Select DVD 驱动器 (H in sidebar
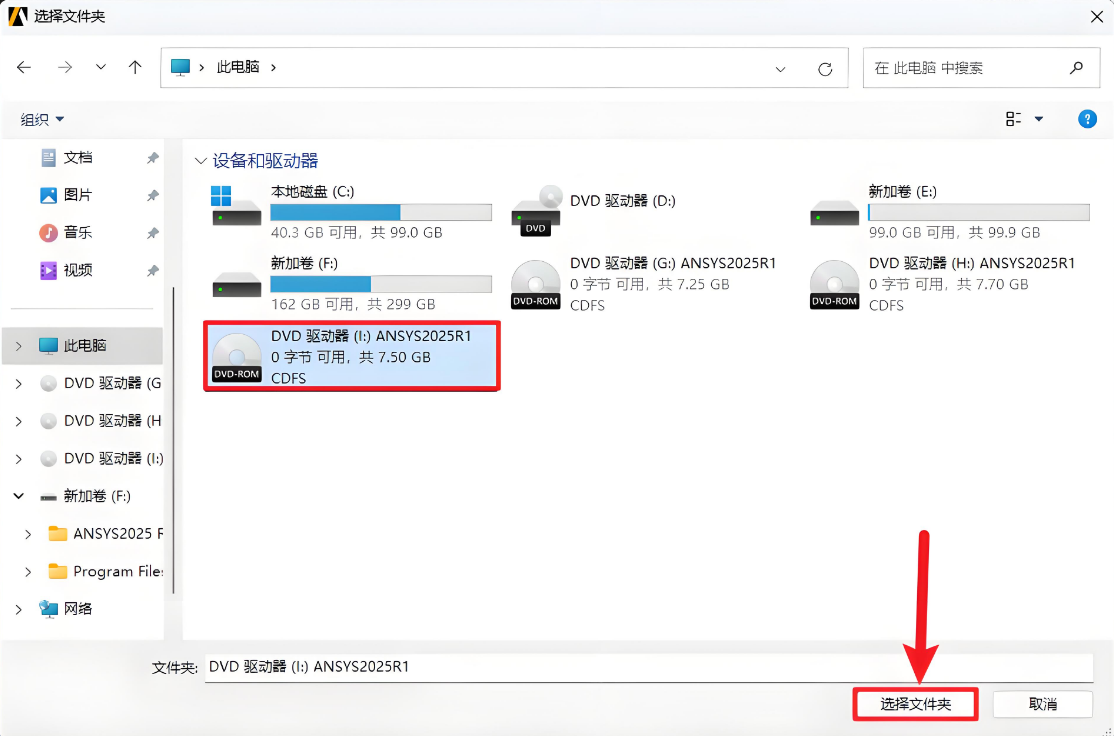Viewport: 1114px width, 736px height. 100,421
